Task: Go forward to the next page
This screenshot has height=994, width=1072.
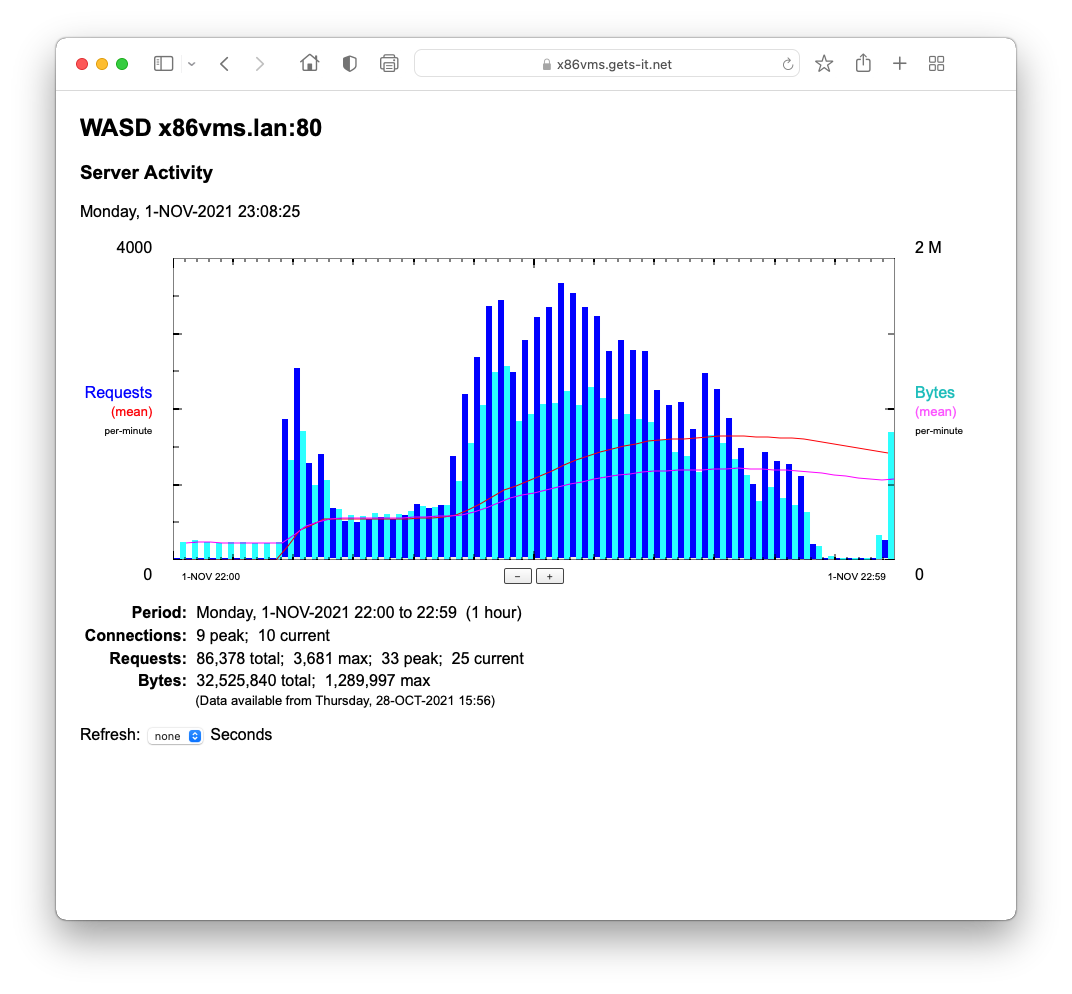Action: 259,64
